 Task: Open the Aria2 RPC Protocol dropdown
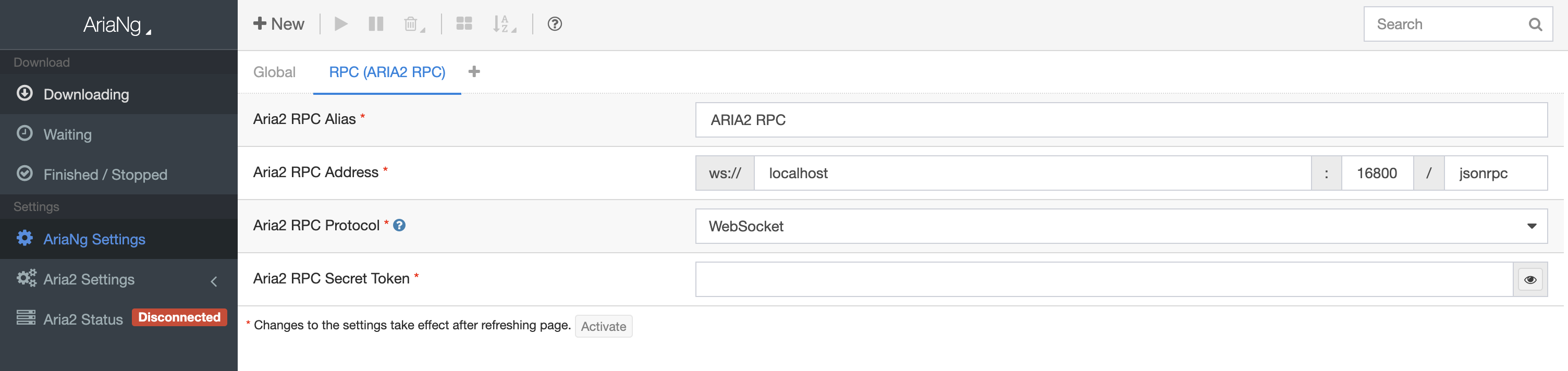click(1121, 226)
